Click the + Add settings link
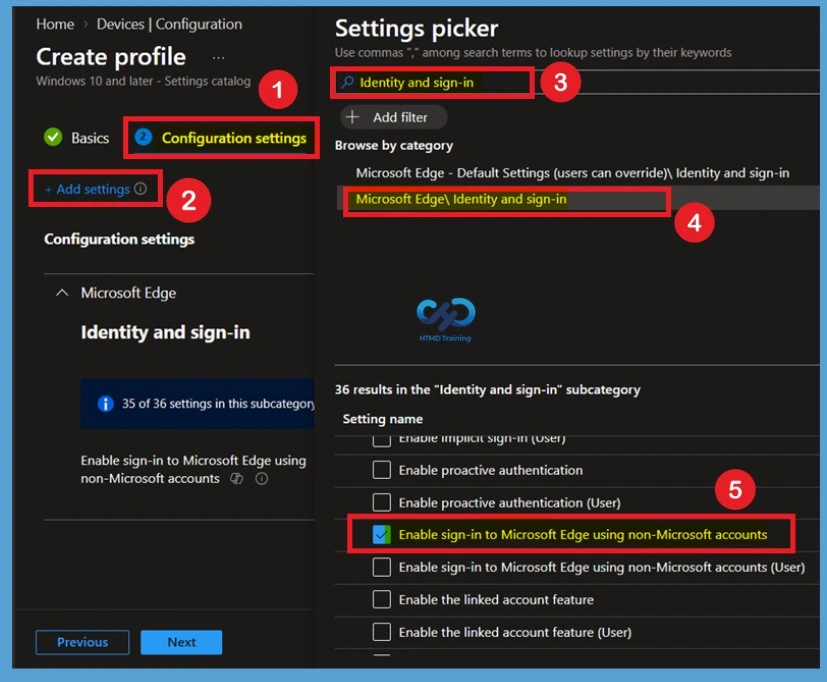 [x=87, y=189]
